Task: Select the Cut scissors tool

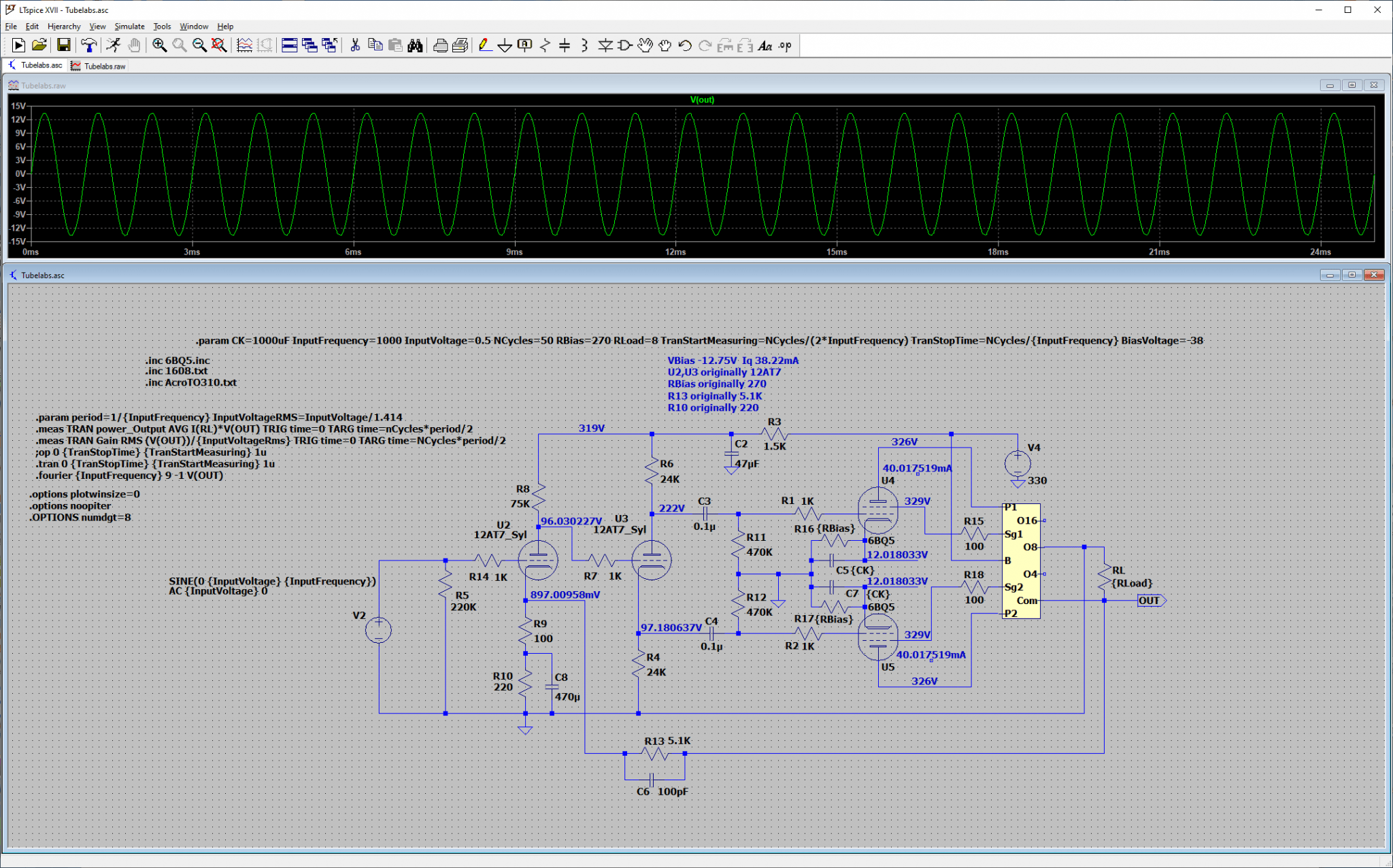Action: pos(354,46)
